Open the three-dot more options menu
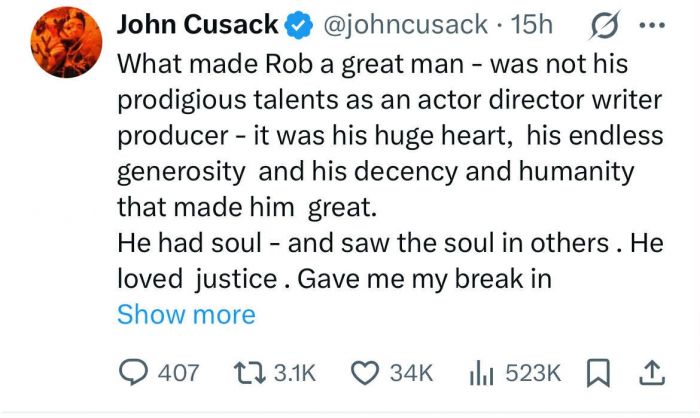 [651, 26]
